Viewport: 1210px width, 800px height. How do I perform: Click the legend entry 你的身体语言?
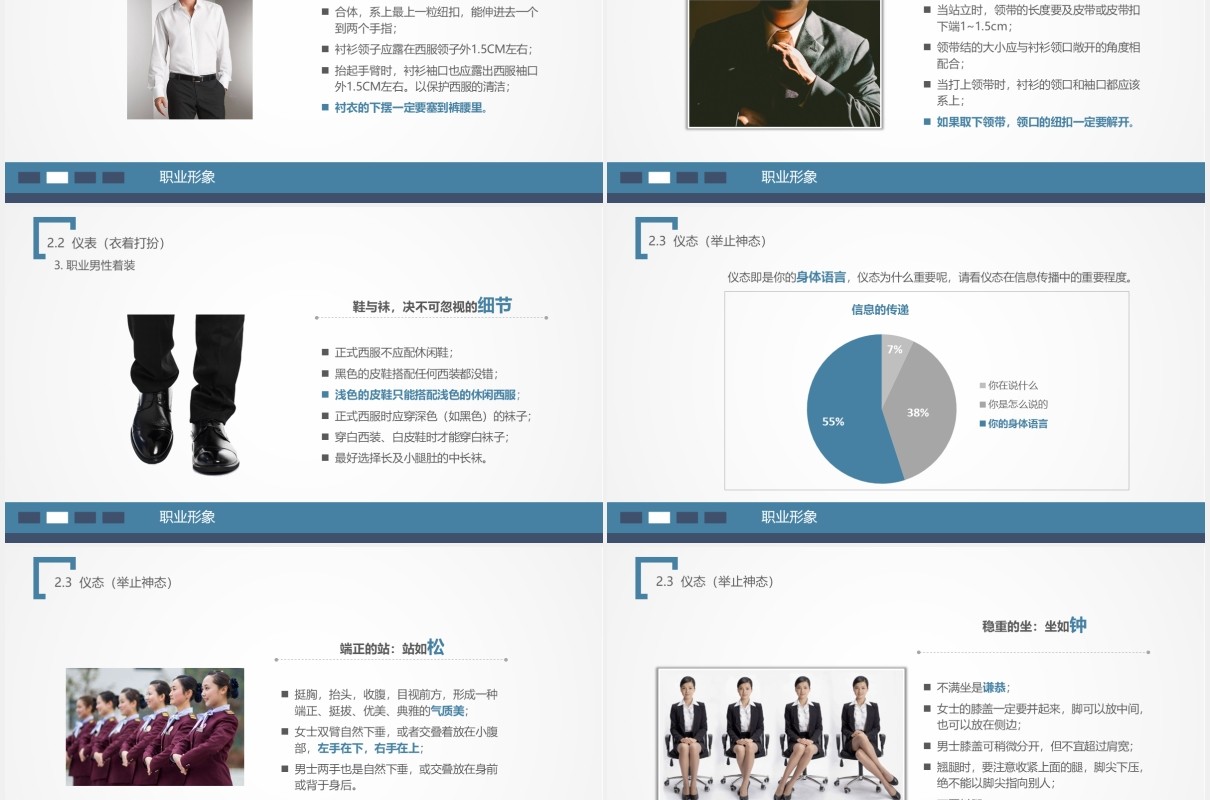click(x=1014, y=423)
